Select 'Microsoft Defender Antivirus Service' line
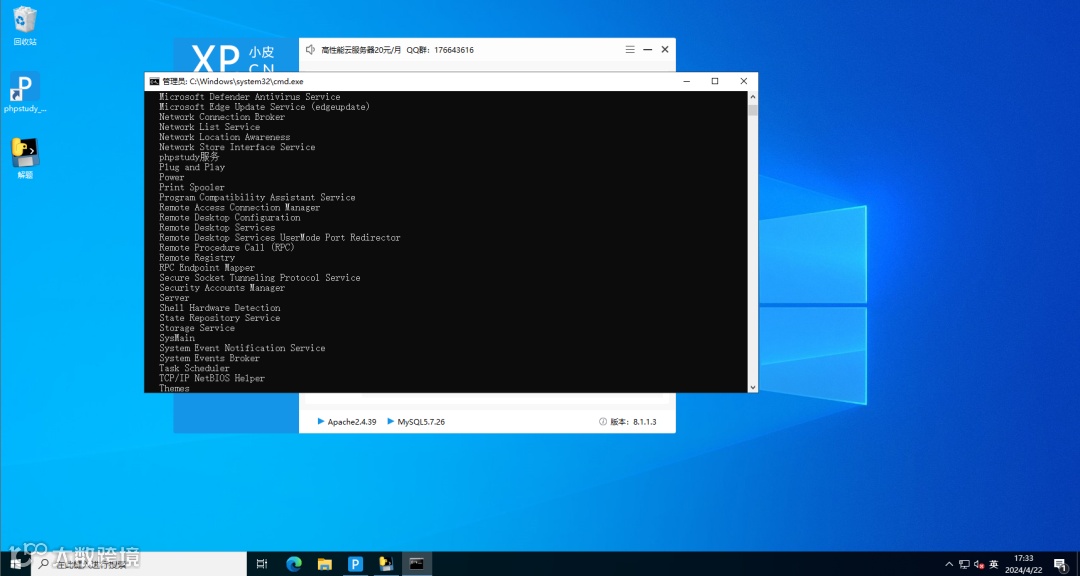Screen dimensions: 1080x576 pos(249,97)
